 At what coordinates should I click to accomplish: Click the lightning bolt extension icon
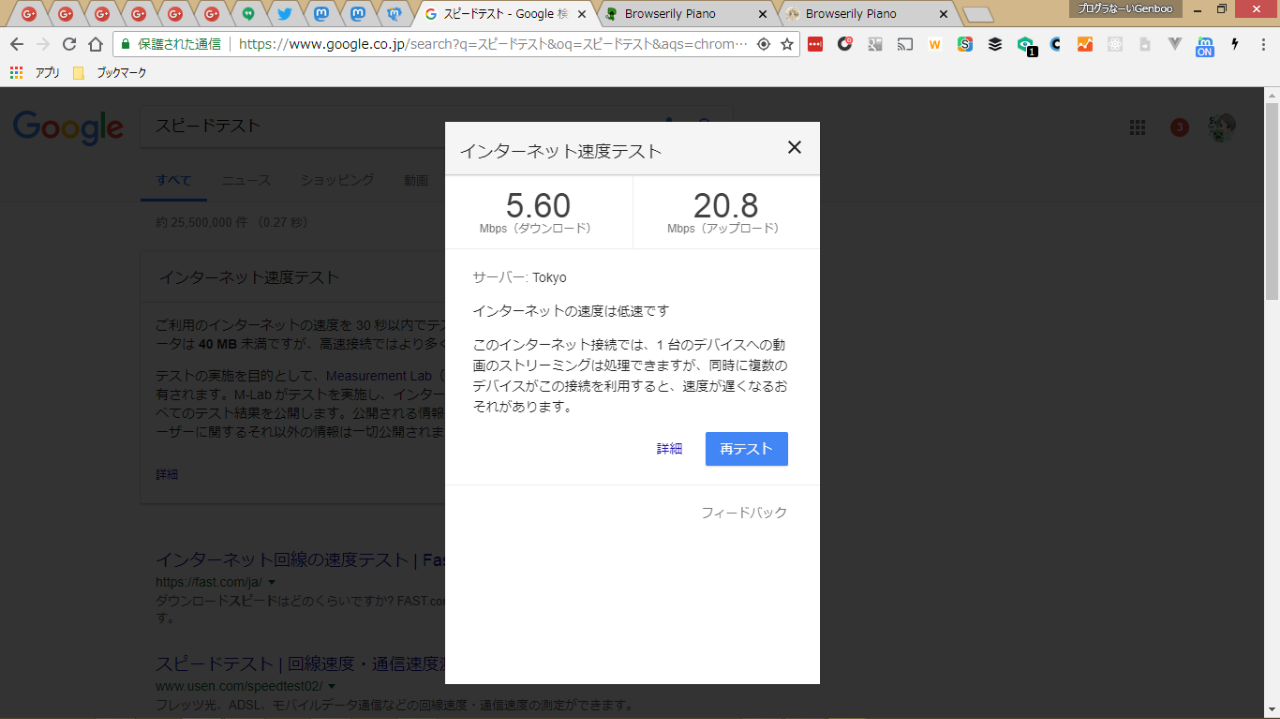point(1235,44)
